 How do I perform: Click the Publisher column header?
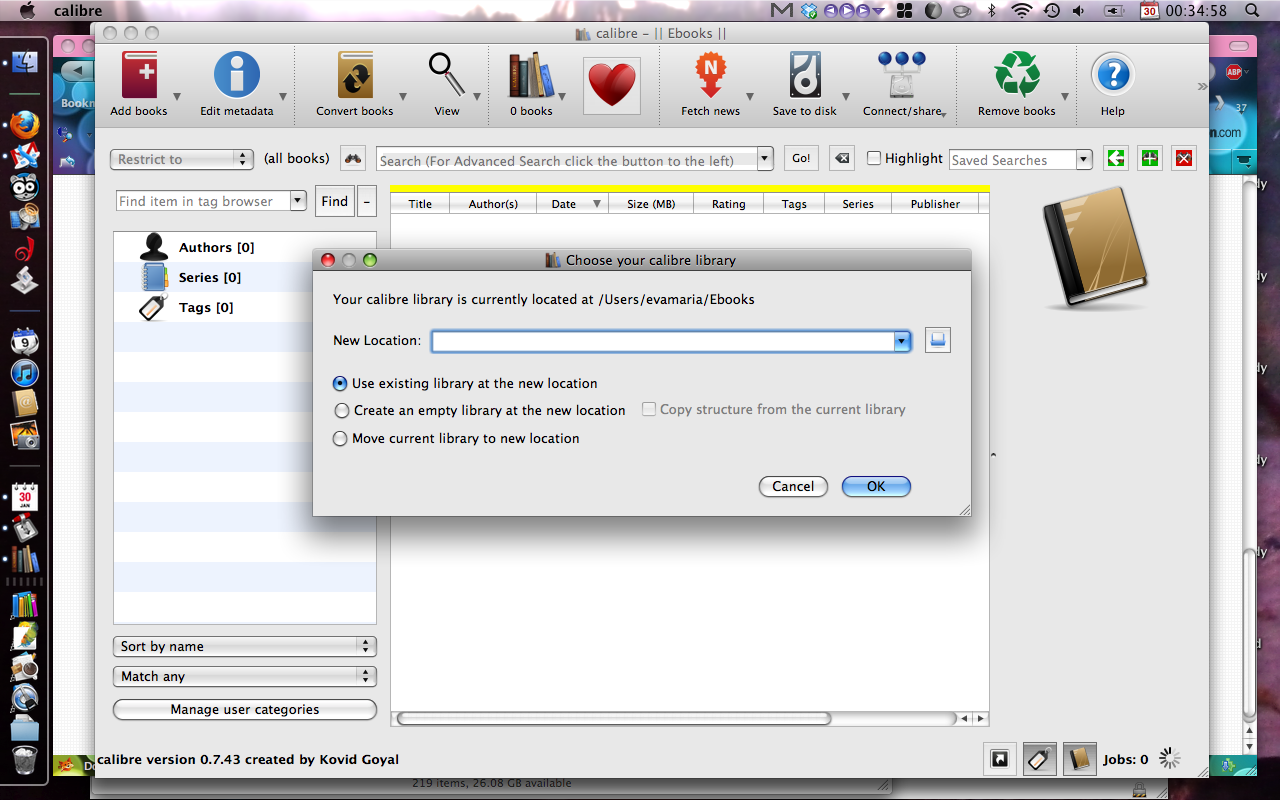935,204
